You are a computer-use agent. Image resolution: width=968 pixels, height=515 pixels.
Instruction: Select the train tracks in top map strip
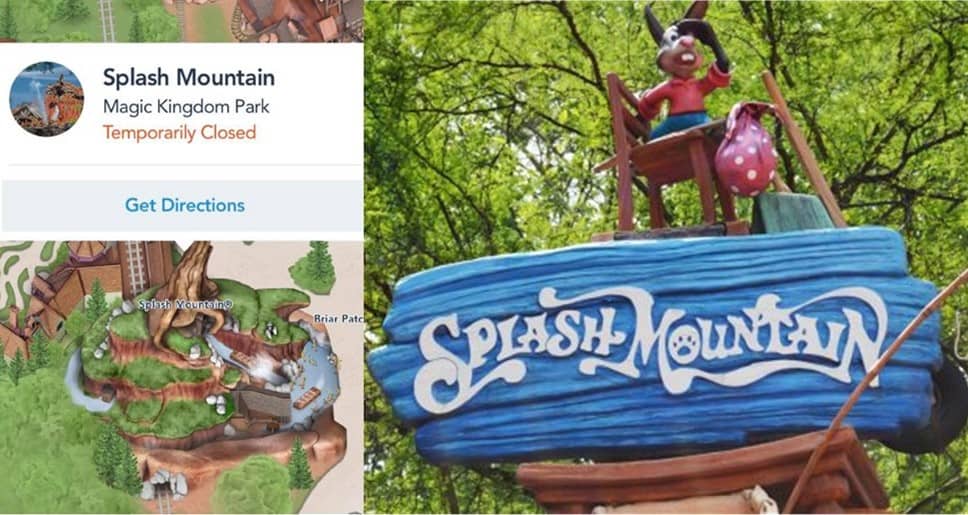click(x=107, y=21)
